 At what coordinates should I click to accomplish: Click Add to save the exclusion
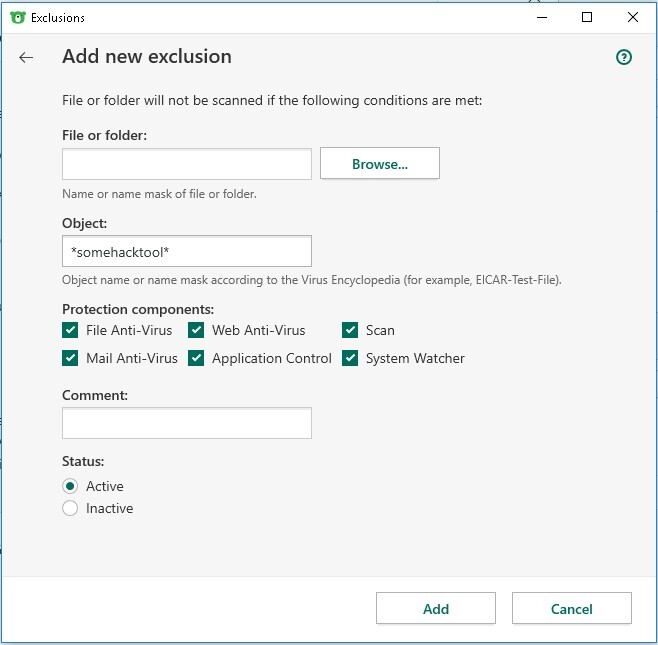[435, 608]
